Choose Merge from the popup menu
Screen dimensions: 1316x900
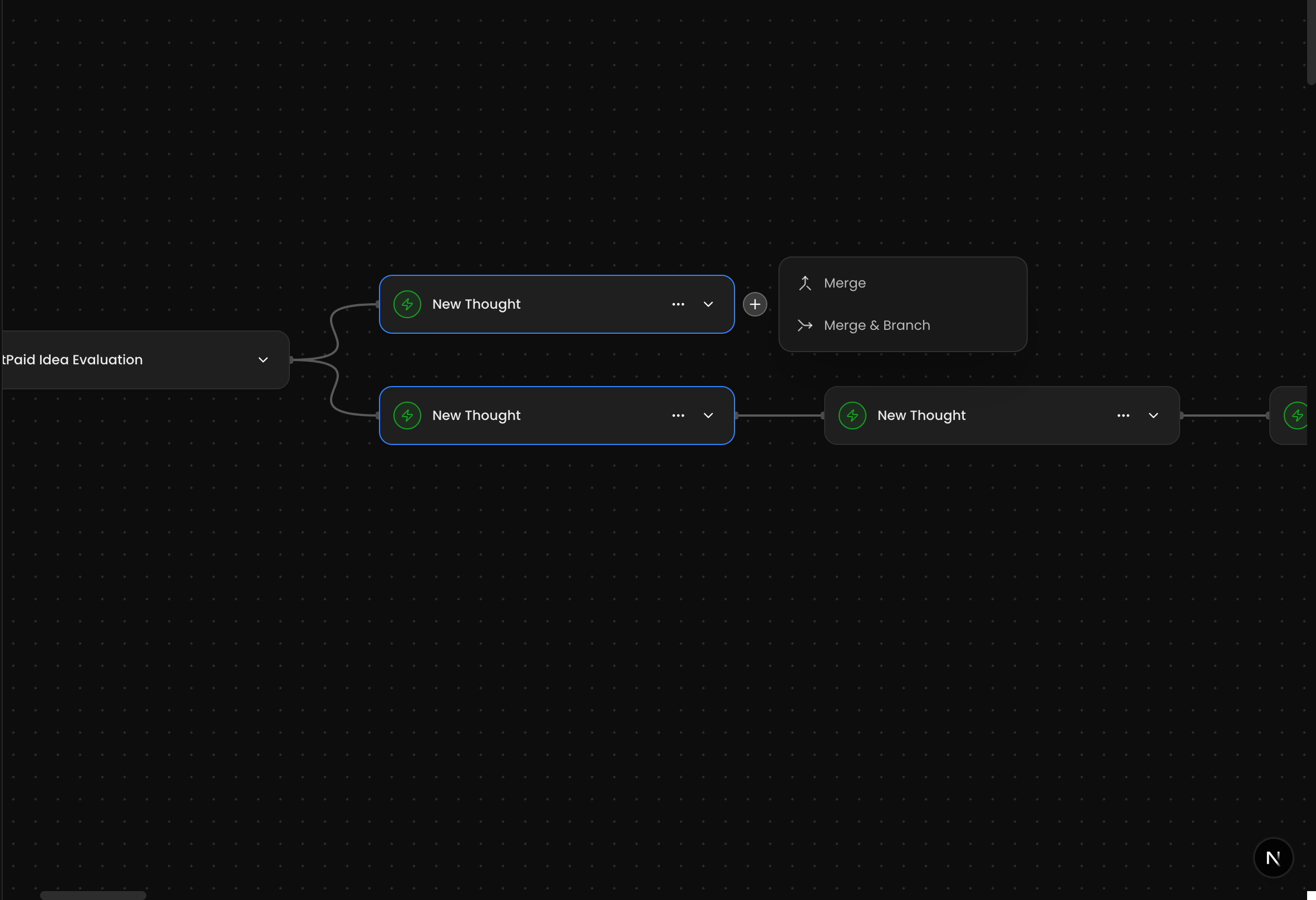[x=903, y=283]
